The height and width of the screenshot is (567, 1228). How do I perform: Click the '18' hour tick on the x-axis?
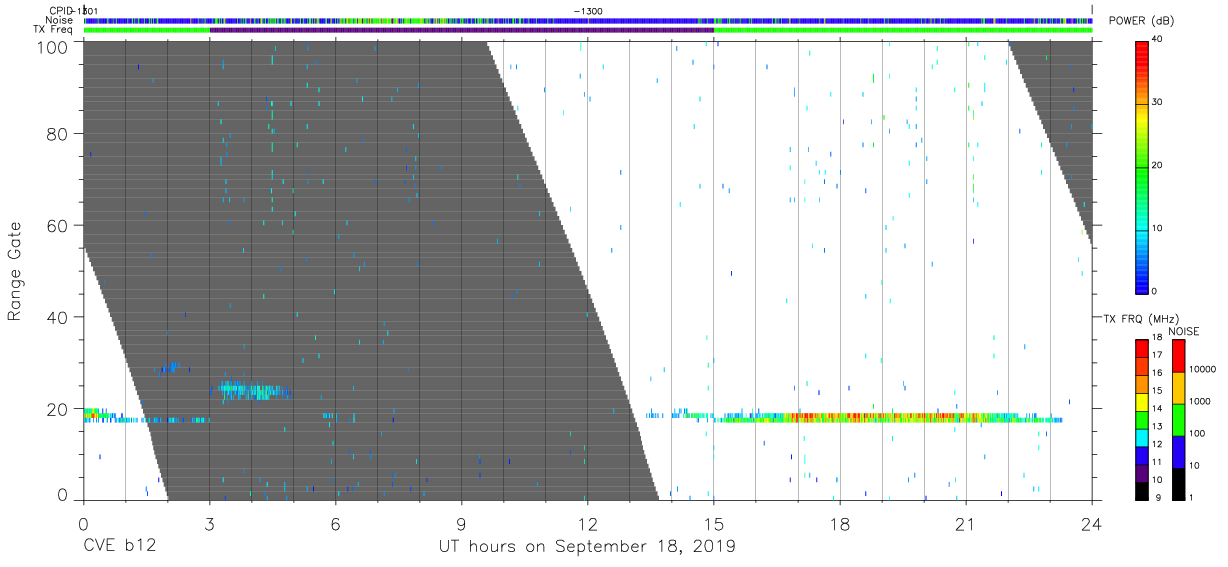(840, 524)
